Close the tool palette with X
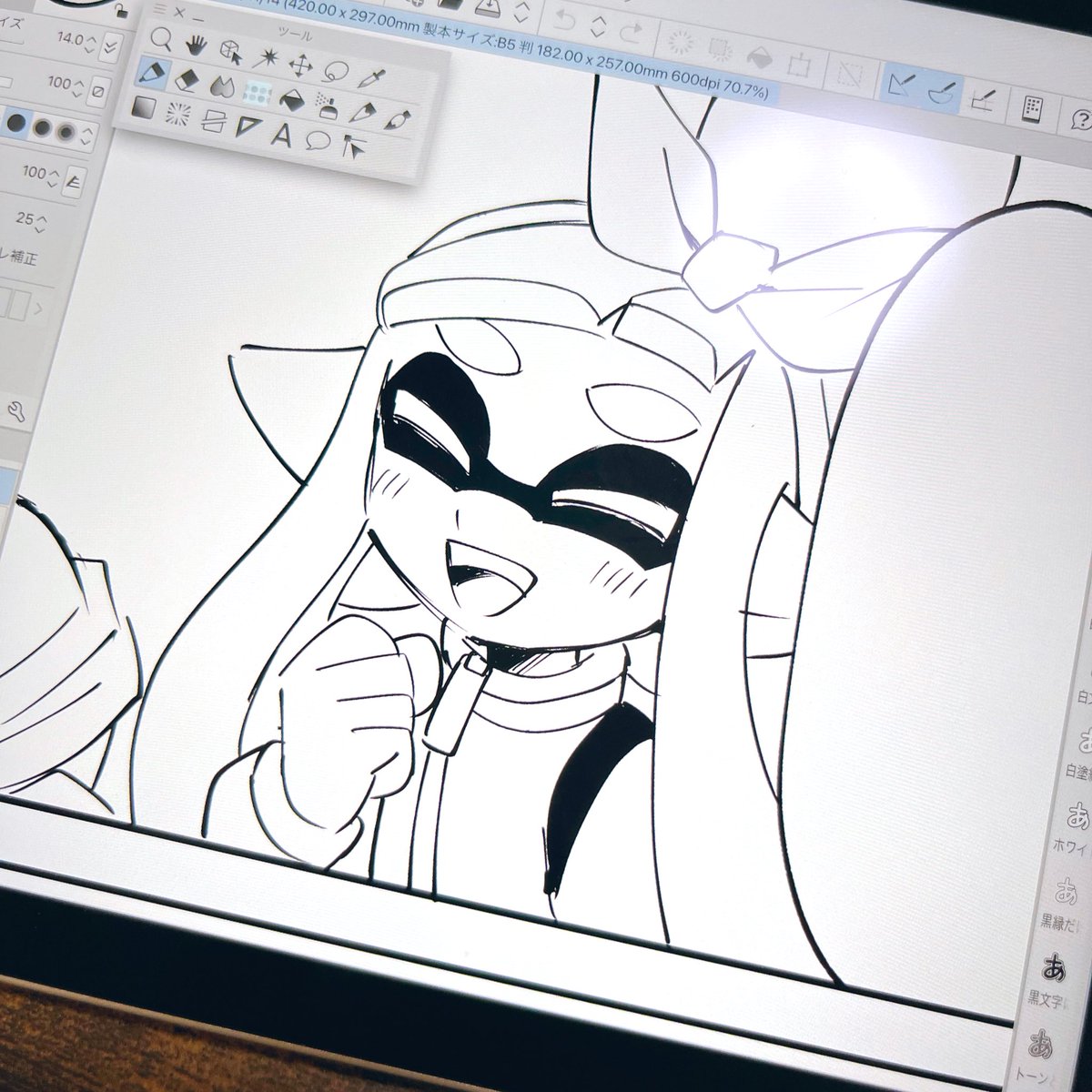 (179, 13)
